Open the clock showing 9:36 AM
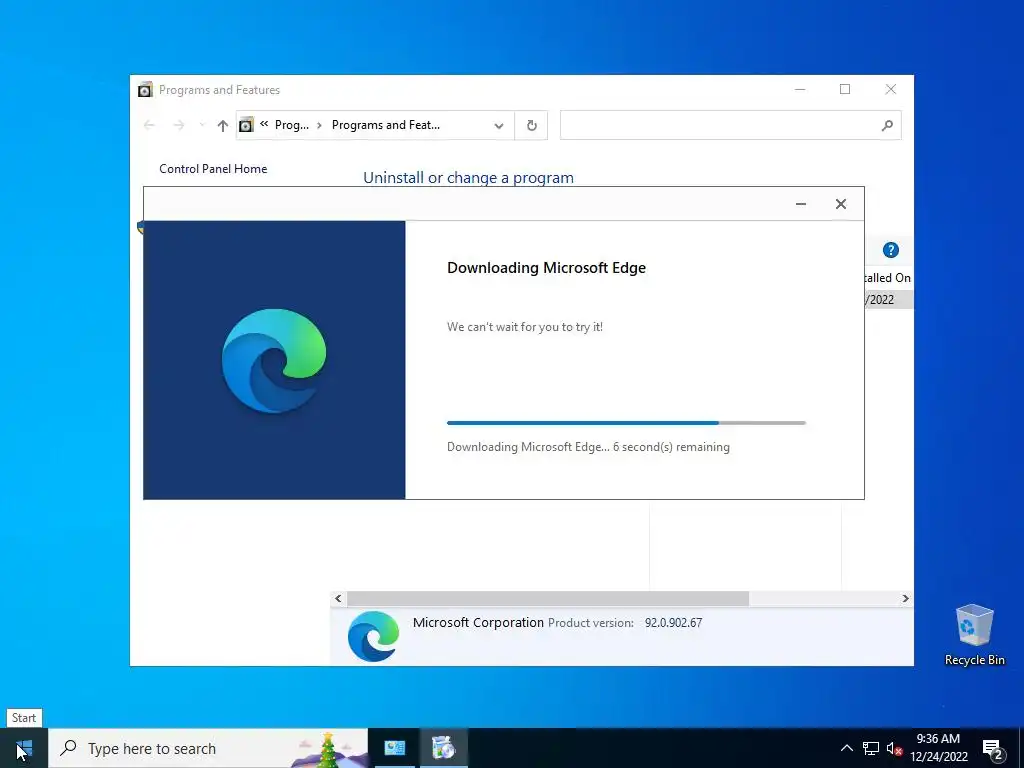This screenshot has height=768, width=1024. coord(938,748)
